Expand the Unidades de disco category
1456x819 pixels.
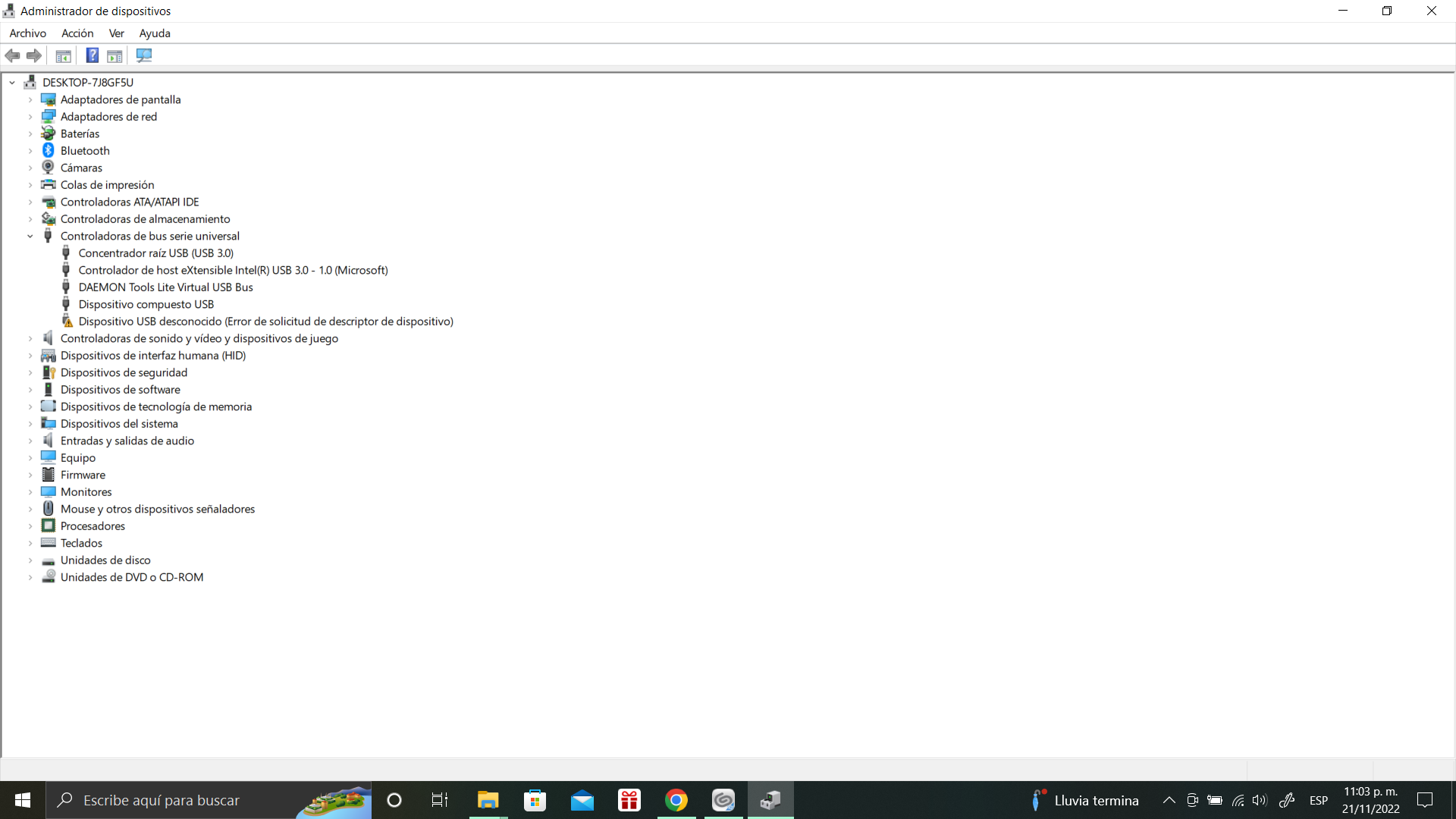click(30, 560)
